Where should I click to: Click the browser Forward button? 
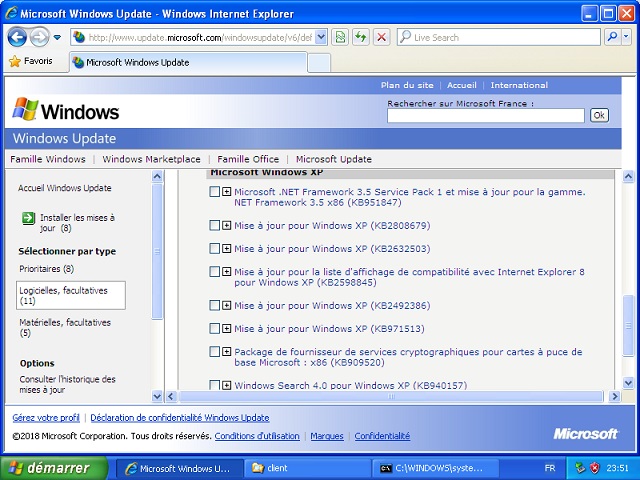pyautogui.click(x=39, y=37)
